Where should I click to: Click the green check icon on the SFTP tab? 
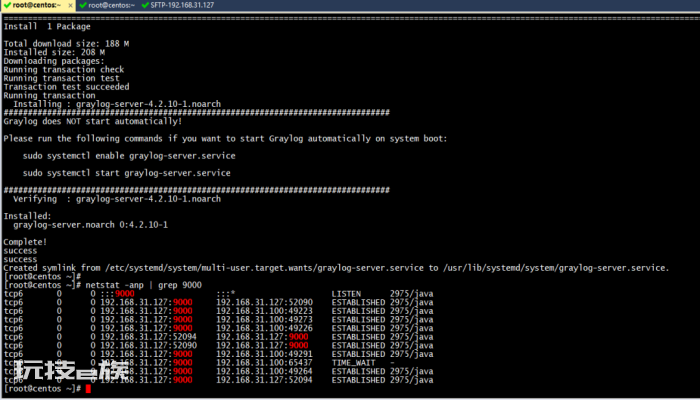tap(145, 5)
